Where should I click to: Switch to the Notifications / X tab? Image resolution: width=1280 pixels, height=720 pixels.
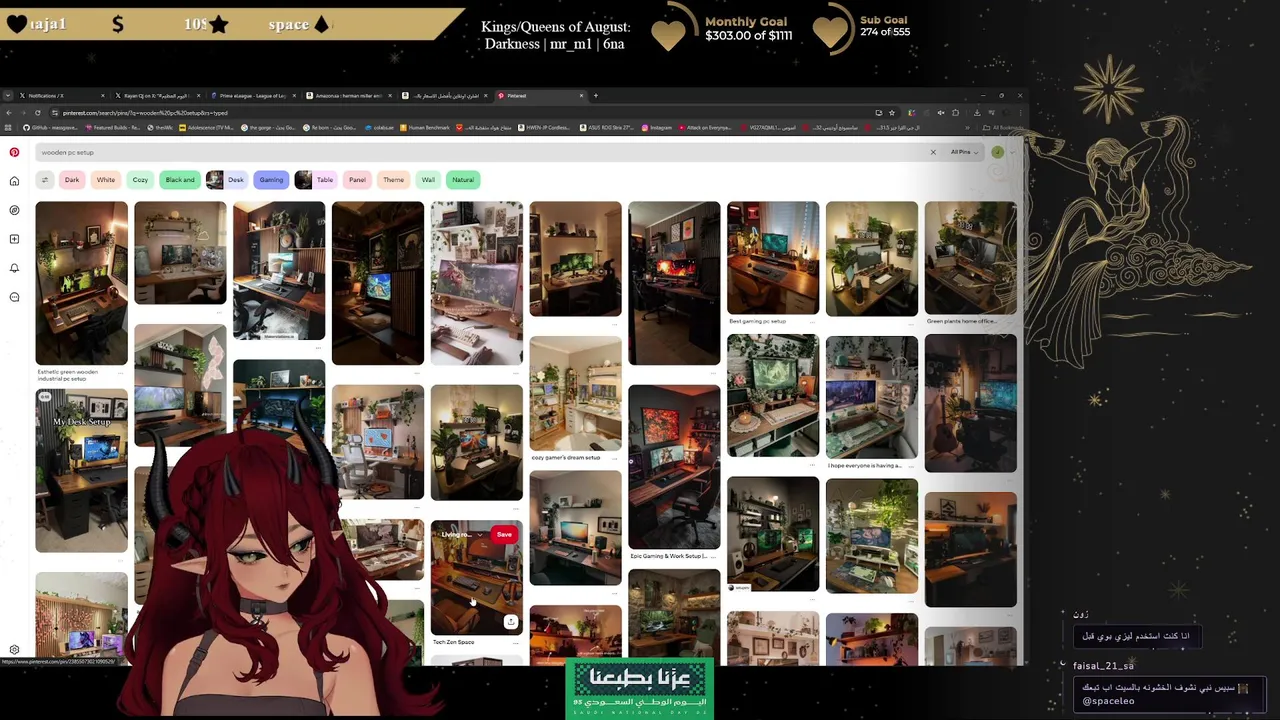click(x=60, y=96)
